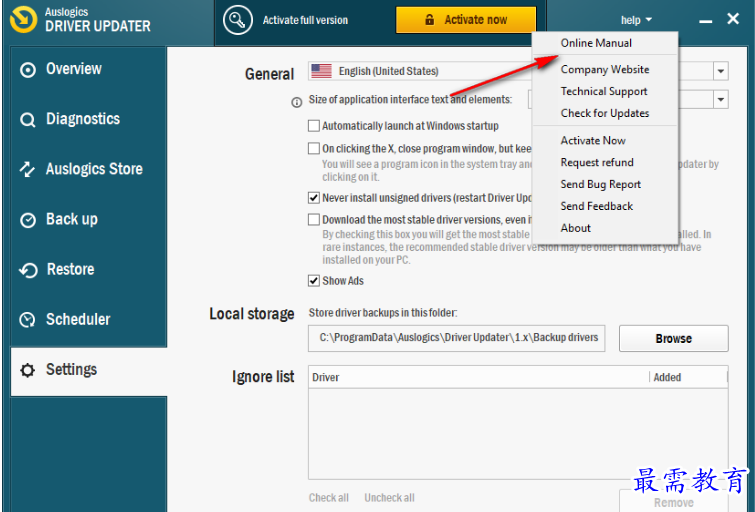
Task: Click the Overview target icon in sidebar
Action: [27, 70]
